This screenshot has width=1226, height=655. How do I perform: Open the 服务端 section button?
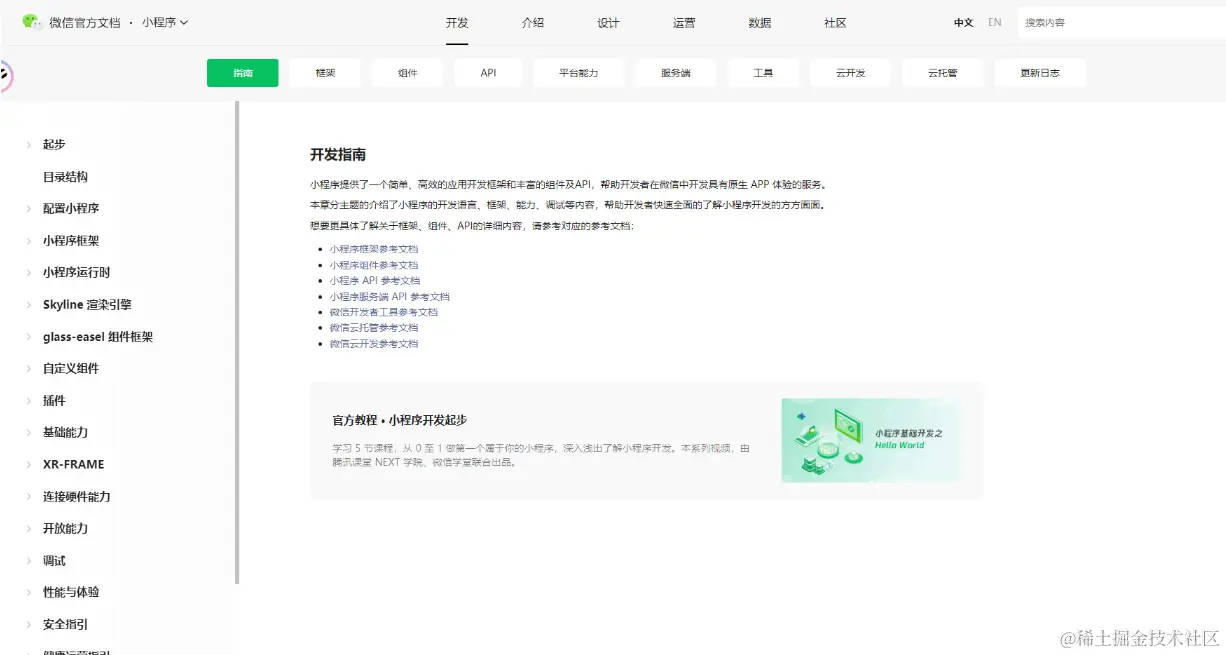point(675,73)
